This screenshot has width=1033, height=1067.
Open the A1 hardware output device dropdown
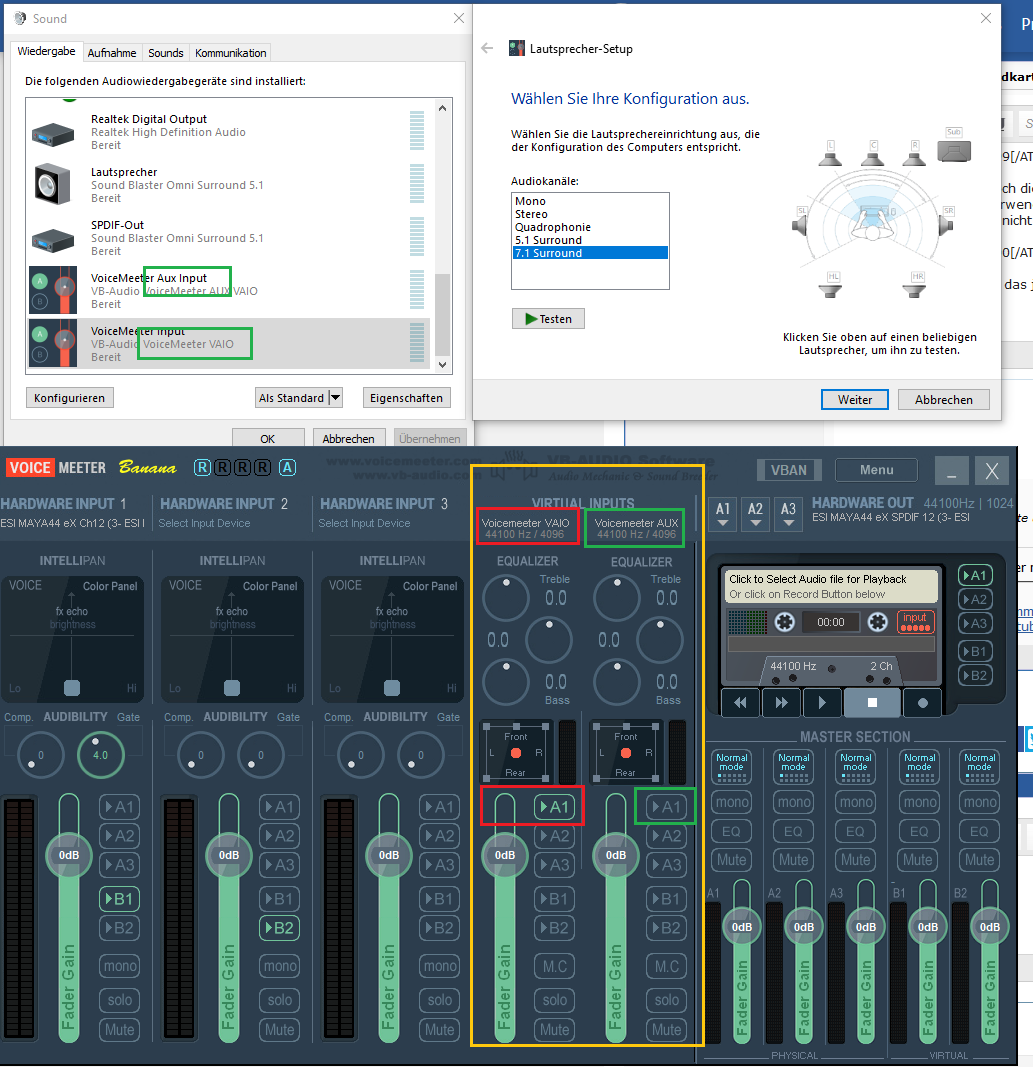point(723,514)
